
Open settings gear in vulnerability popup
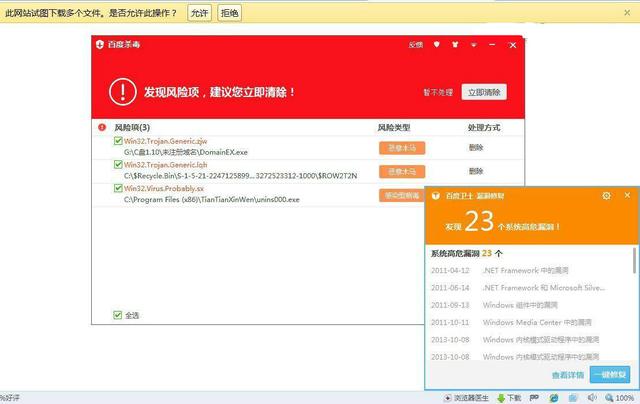pos(607,196)
